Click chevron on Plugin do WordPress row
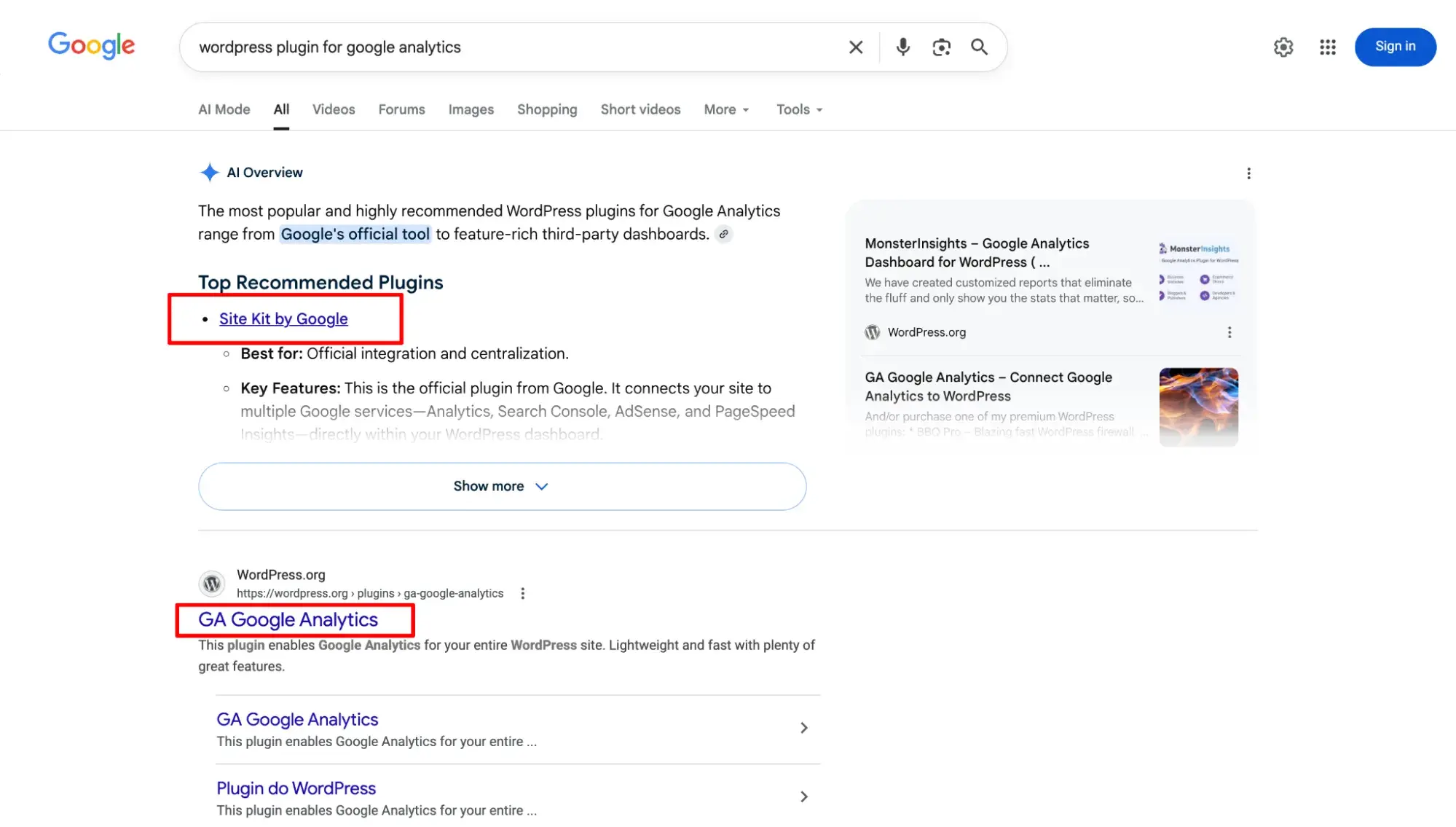Image resolution: width=1456 pixels, height=827 pixels. [x=803, y=797]
